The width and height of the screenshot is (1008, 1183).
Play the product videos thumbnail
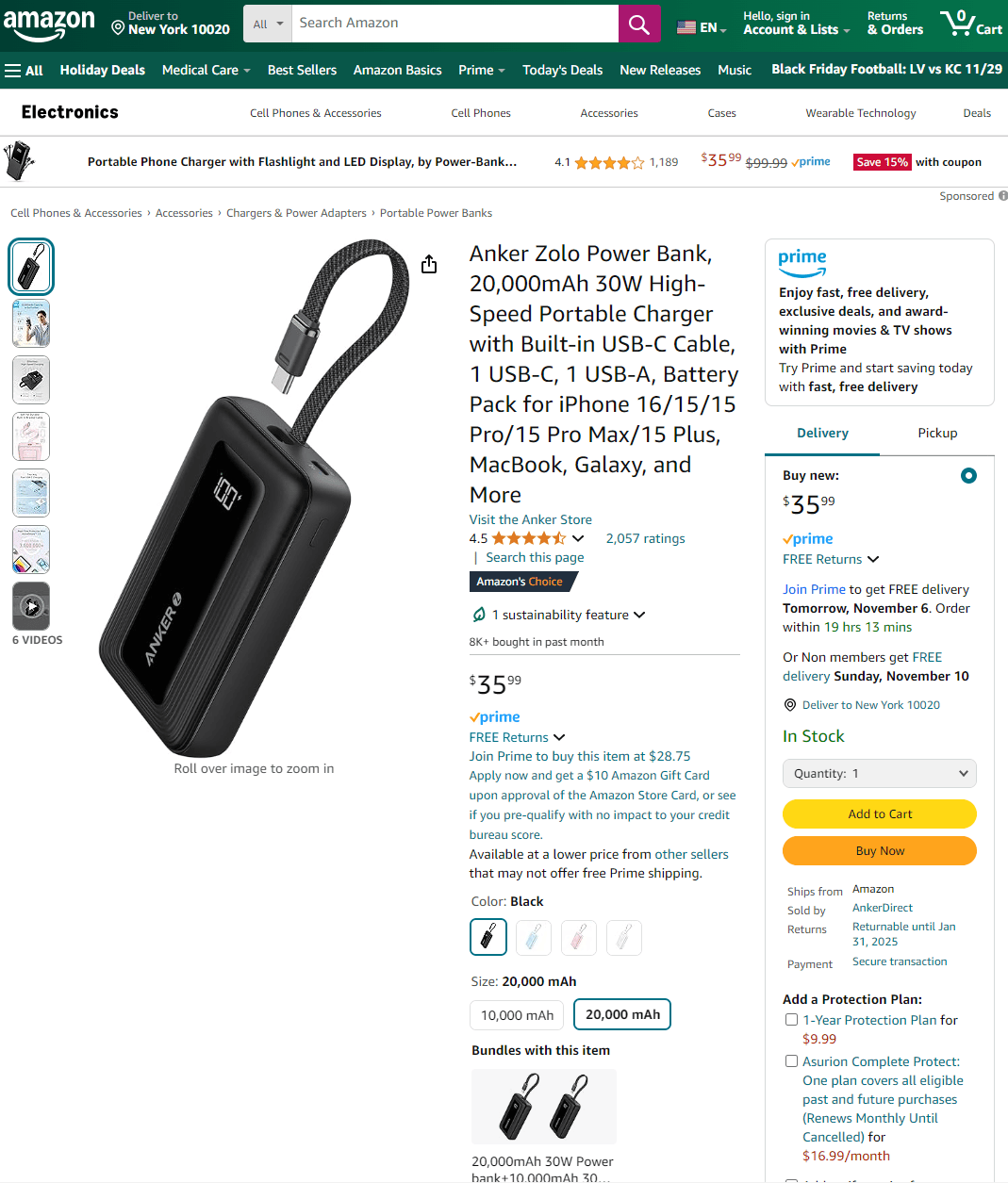[31, 606]
